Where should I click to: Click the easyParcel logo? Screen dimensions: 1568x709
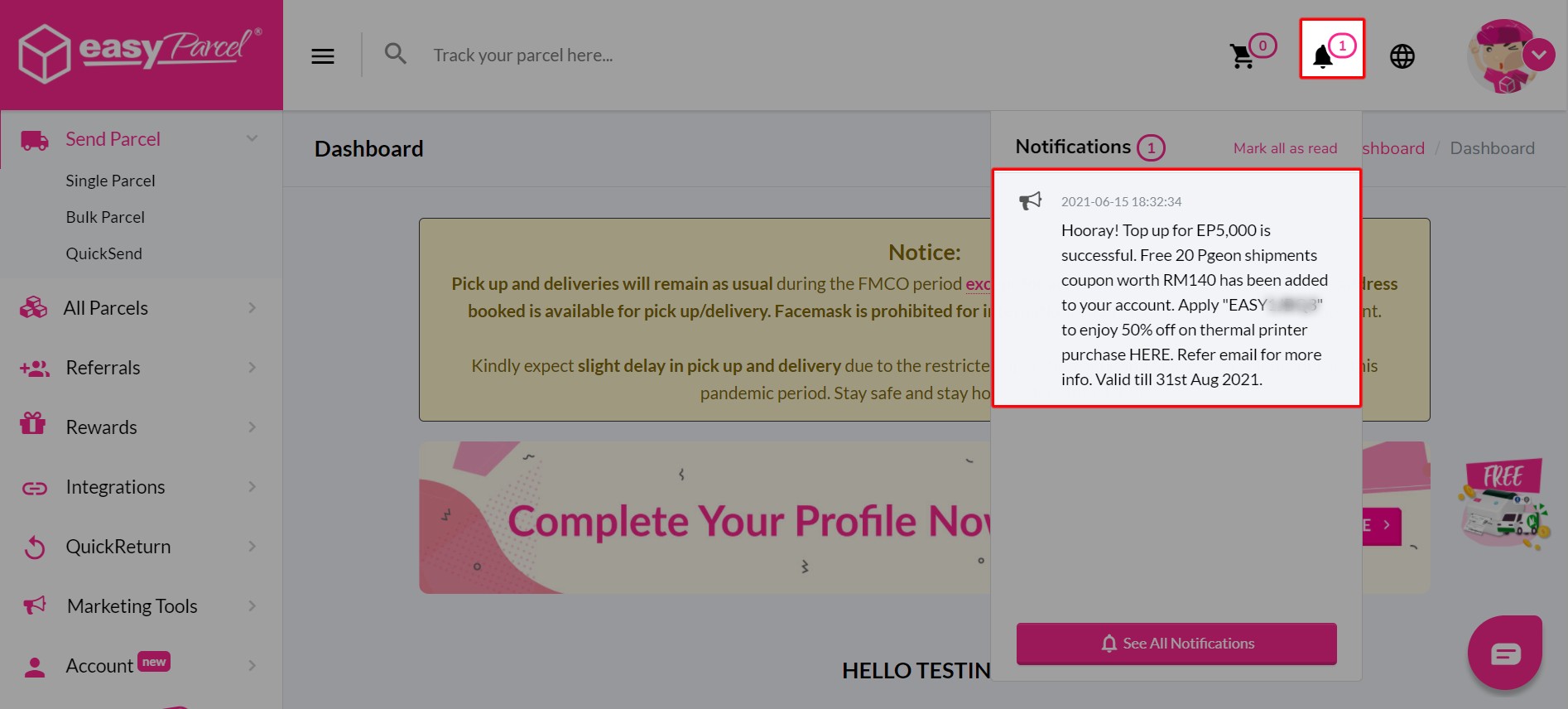click(141, 52)
